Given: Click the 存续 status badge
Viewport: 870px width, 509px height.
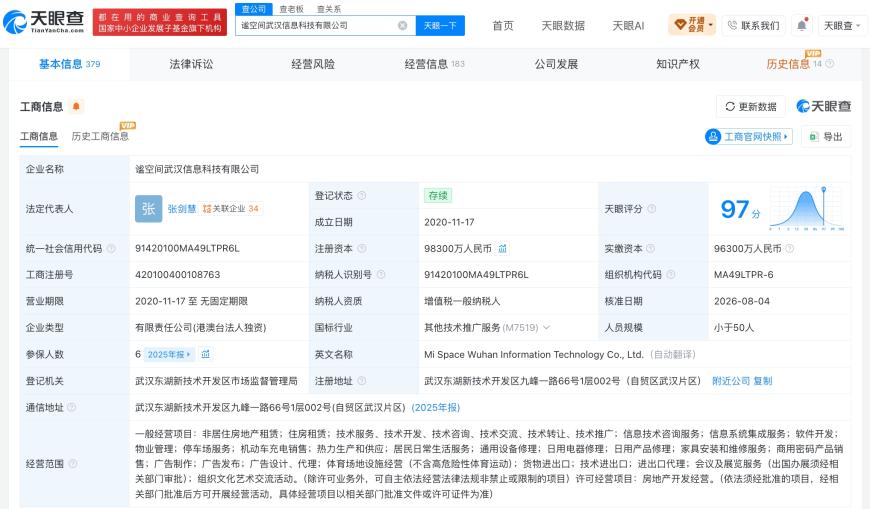Looking at the screenshot, I should coord(438,195).
